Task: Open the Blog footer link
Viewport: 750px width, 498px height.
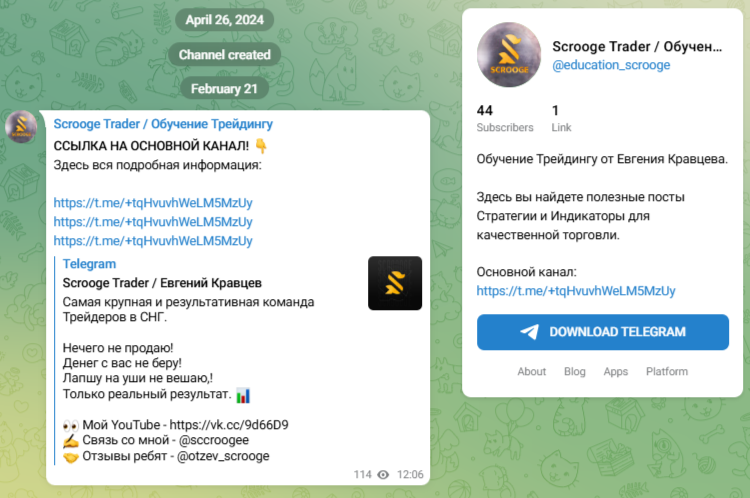Action: [x=574, y=372]
